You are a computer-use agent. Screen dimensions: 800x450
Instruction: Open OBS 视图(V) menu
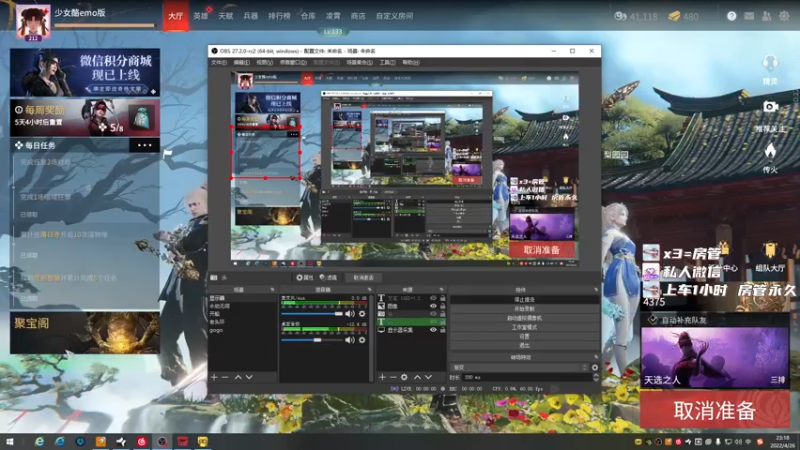(x=264, y=63)
